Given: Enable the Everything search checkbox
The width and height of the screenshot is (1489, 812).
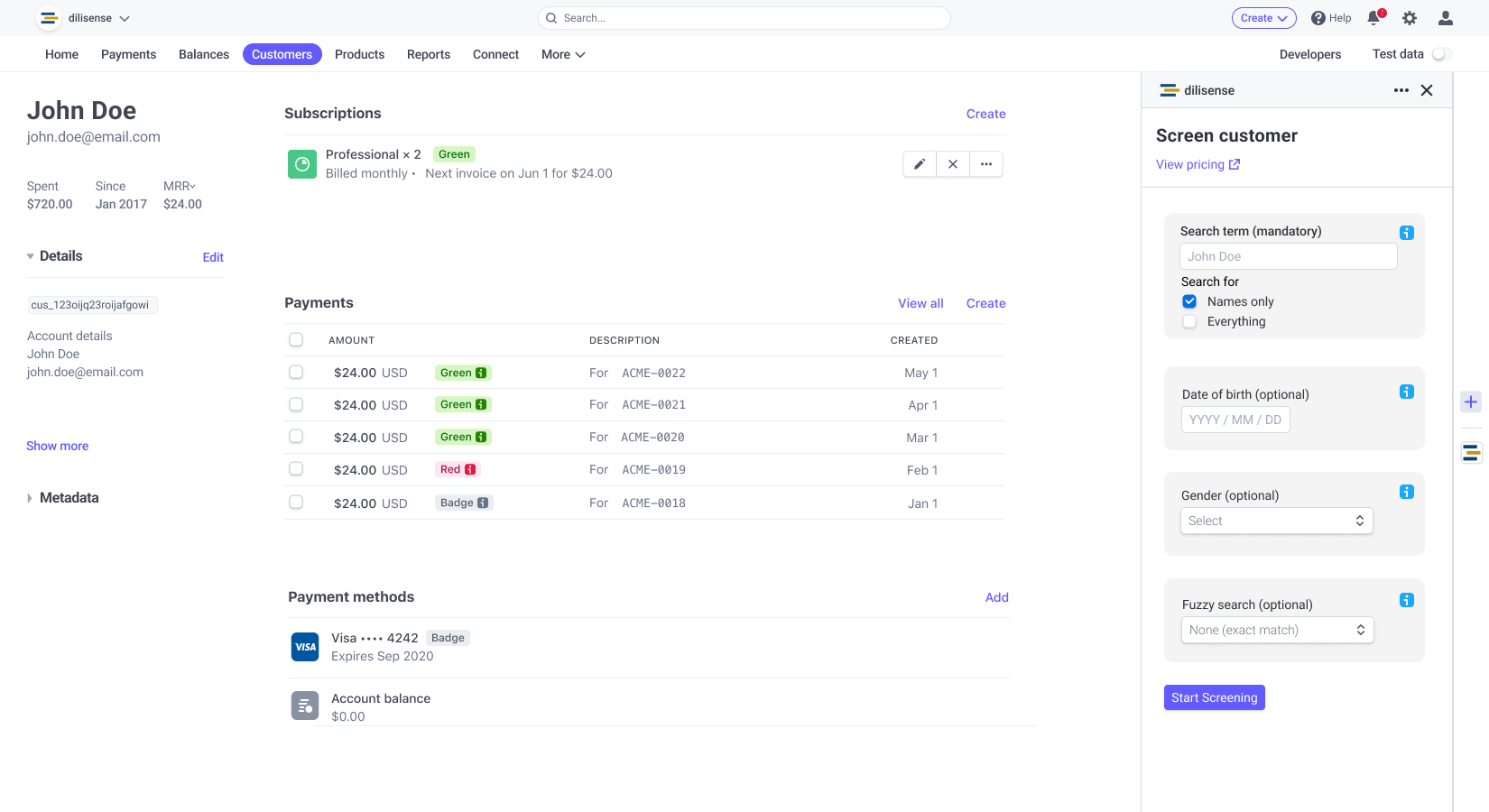Looking at the screenshot, I should (1189, 321).
